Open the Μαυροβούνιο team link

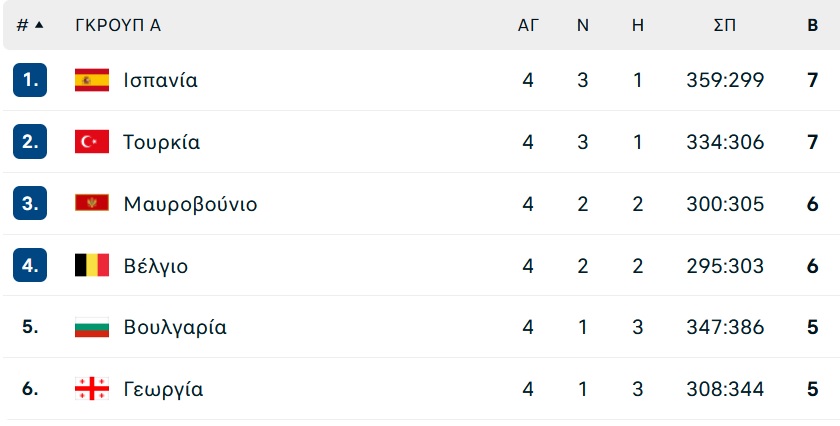pyautogui.click(x=190, y=204)
